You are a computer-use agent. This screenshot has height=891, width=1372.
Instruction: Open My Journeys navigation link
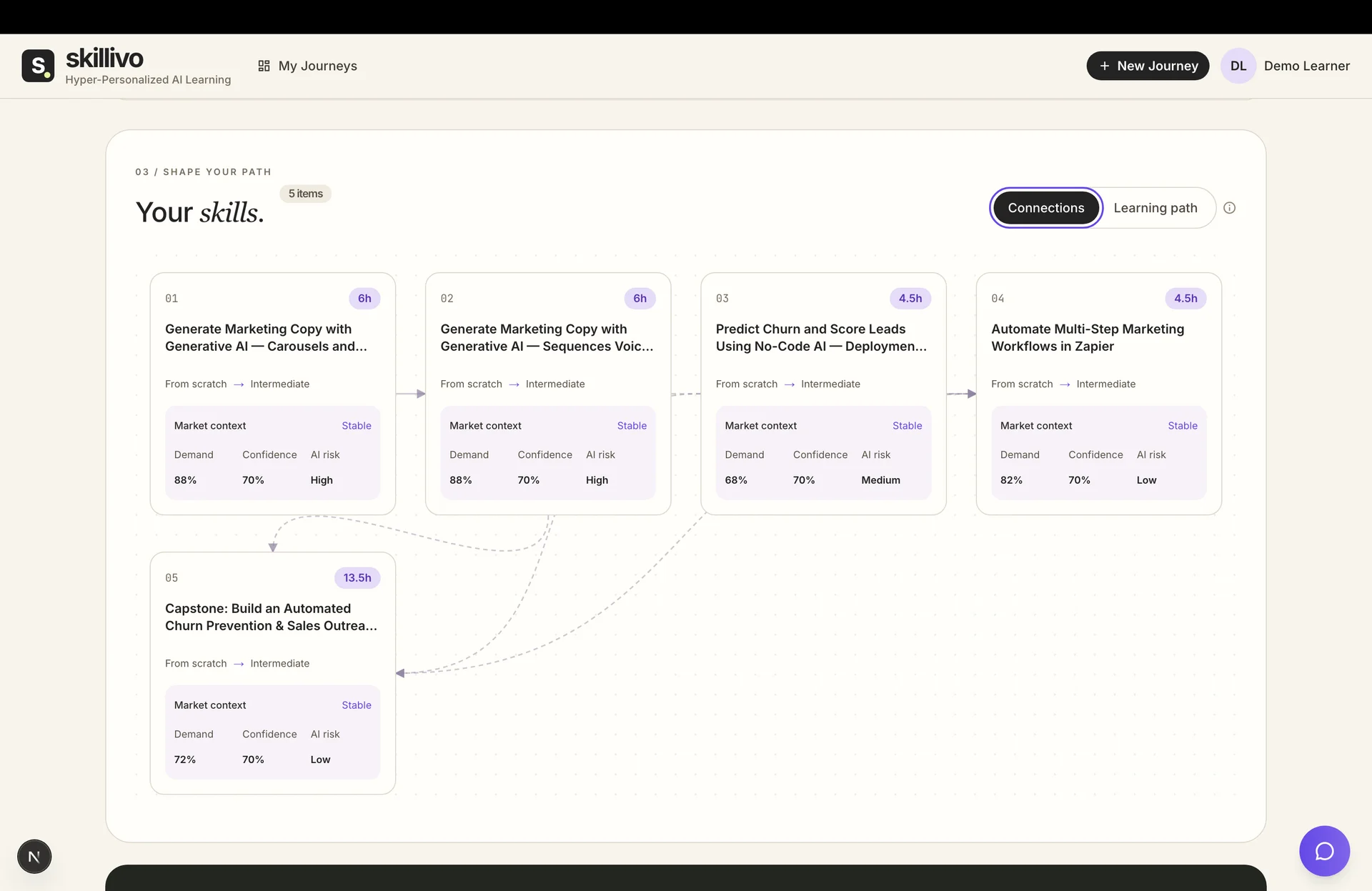pyautogui.click(x=307, y=66)
